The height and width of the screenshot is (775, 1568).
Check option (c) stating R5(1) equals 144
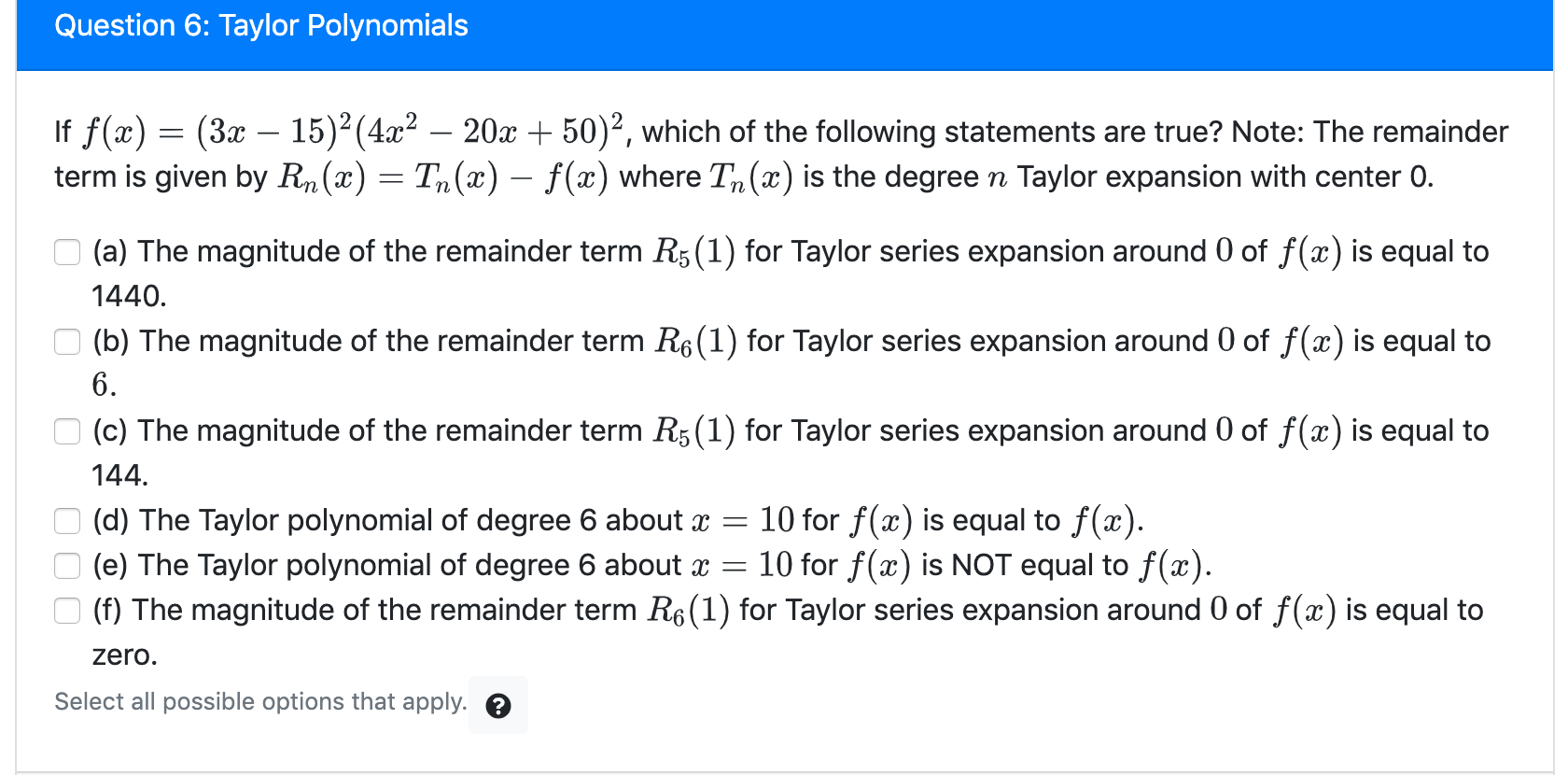[66, 431]
